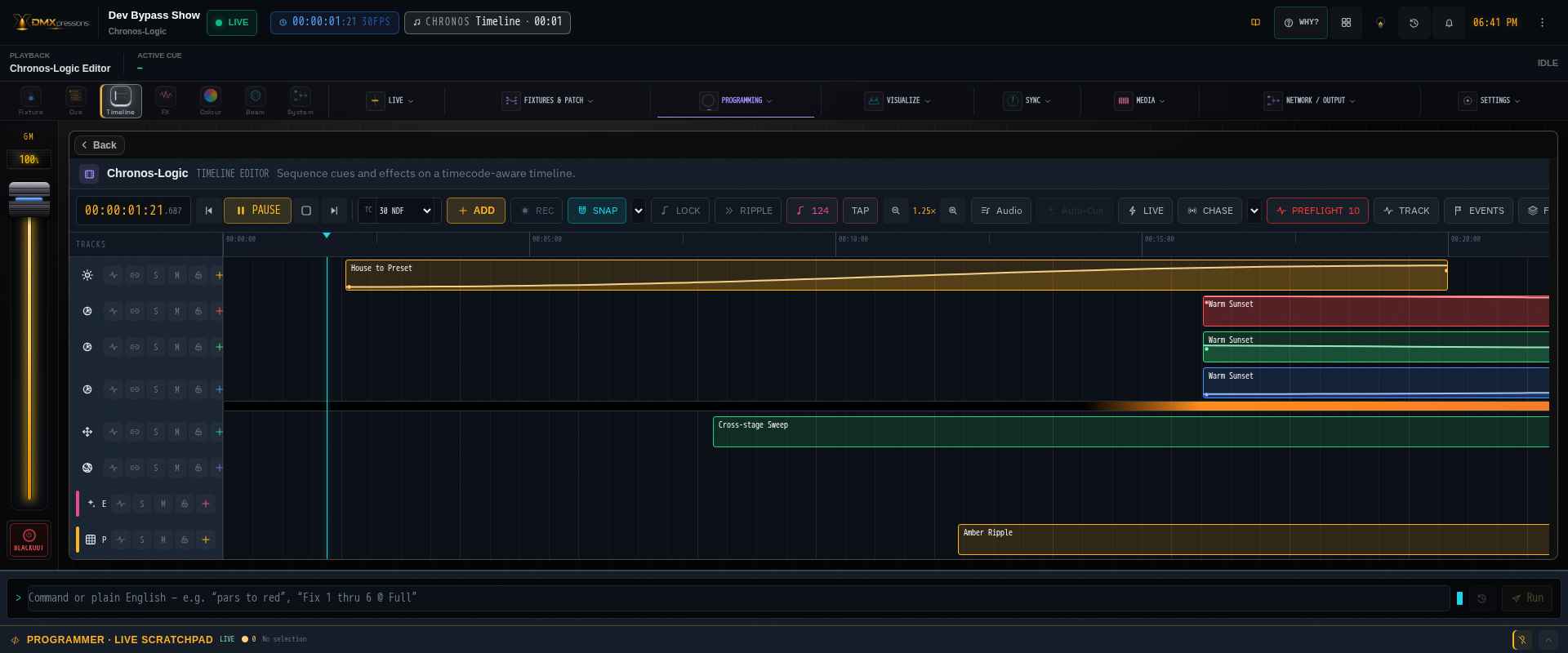Select the FX workspace icon
This screenshot has width=1568, height=653.
point(166,101)
